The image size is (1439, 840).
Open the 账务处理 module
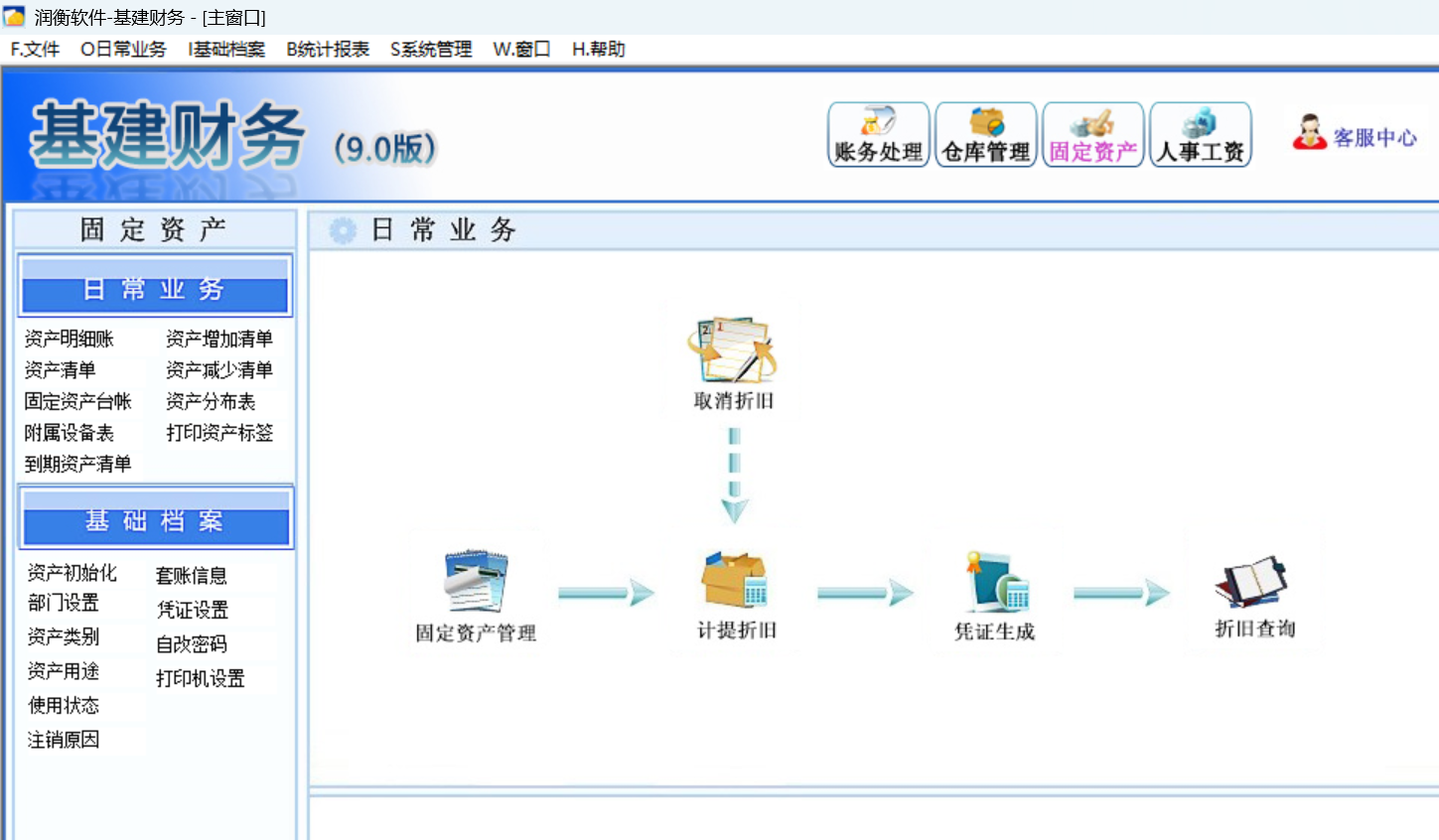coord(879,135)
